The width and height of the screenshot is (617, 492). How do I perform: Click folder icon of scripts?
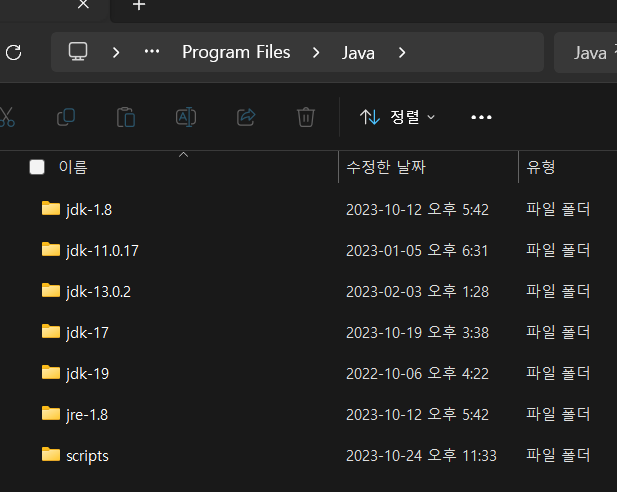tap(51, 454)
